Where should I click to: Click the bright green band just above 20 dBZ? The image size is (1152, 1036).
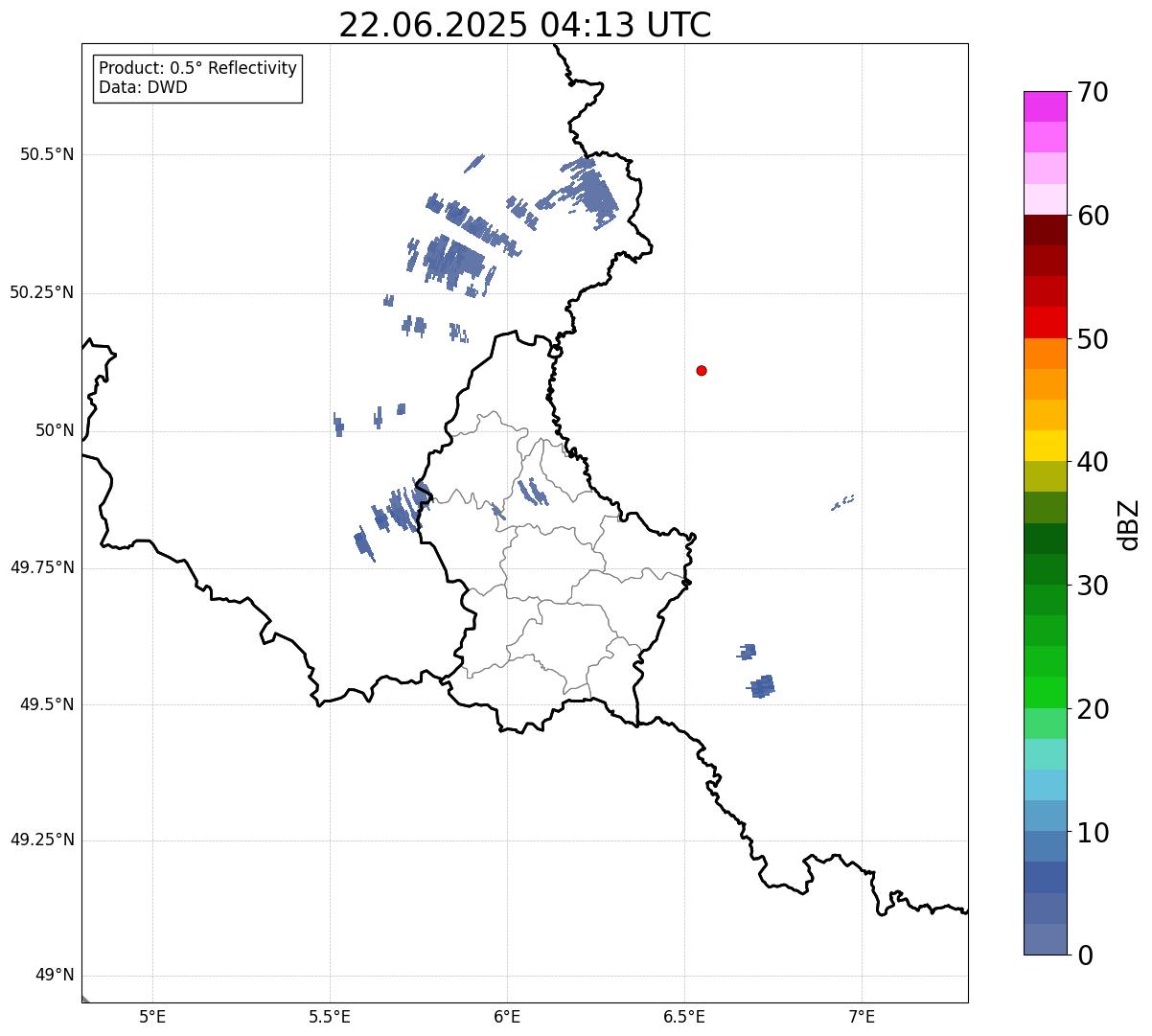point(1045,692)
